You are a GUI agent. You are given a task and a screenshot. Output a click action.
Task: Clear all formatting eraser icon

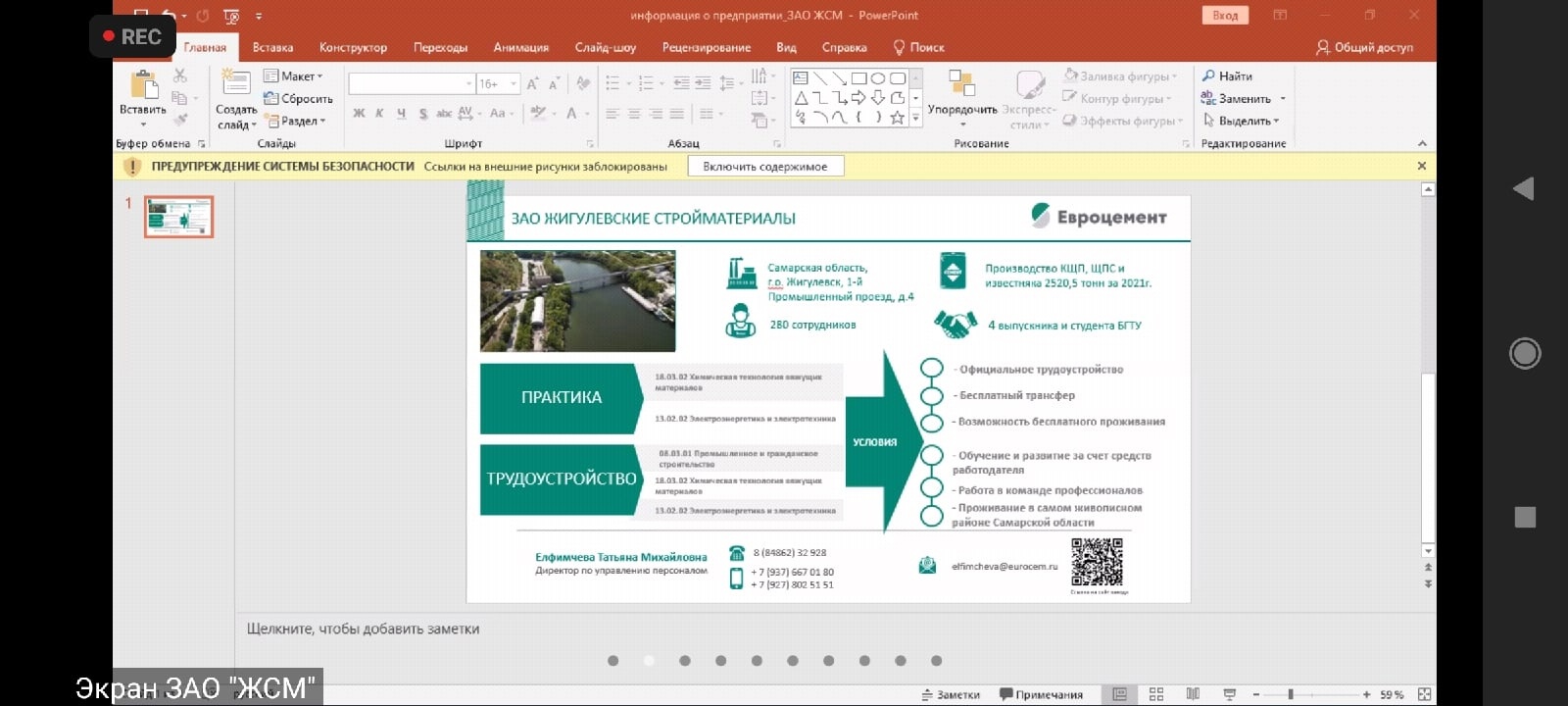coord(584,83)
